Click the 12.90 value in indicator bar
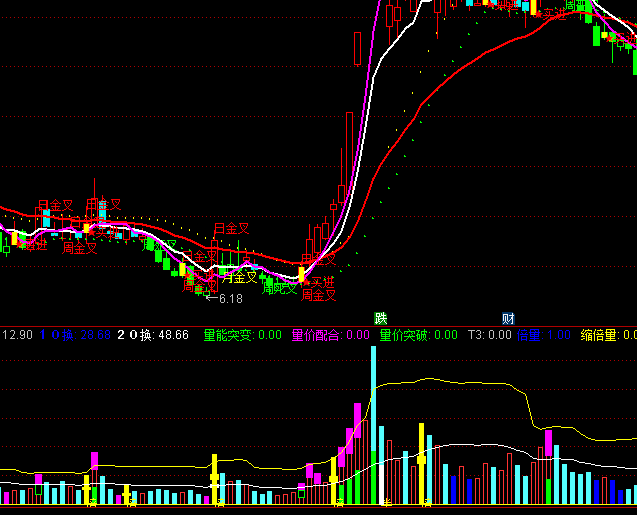Viewport: 637px width, 515px height. pyautogui.click(x=18, y=335)
